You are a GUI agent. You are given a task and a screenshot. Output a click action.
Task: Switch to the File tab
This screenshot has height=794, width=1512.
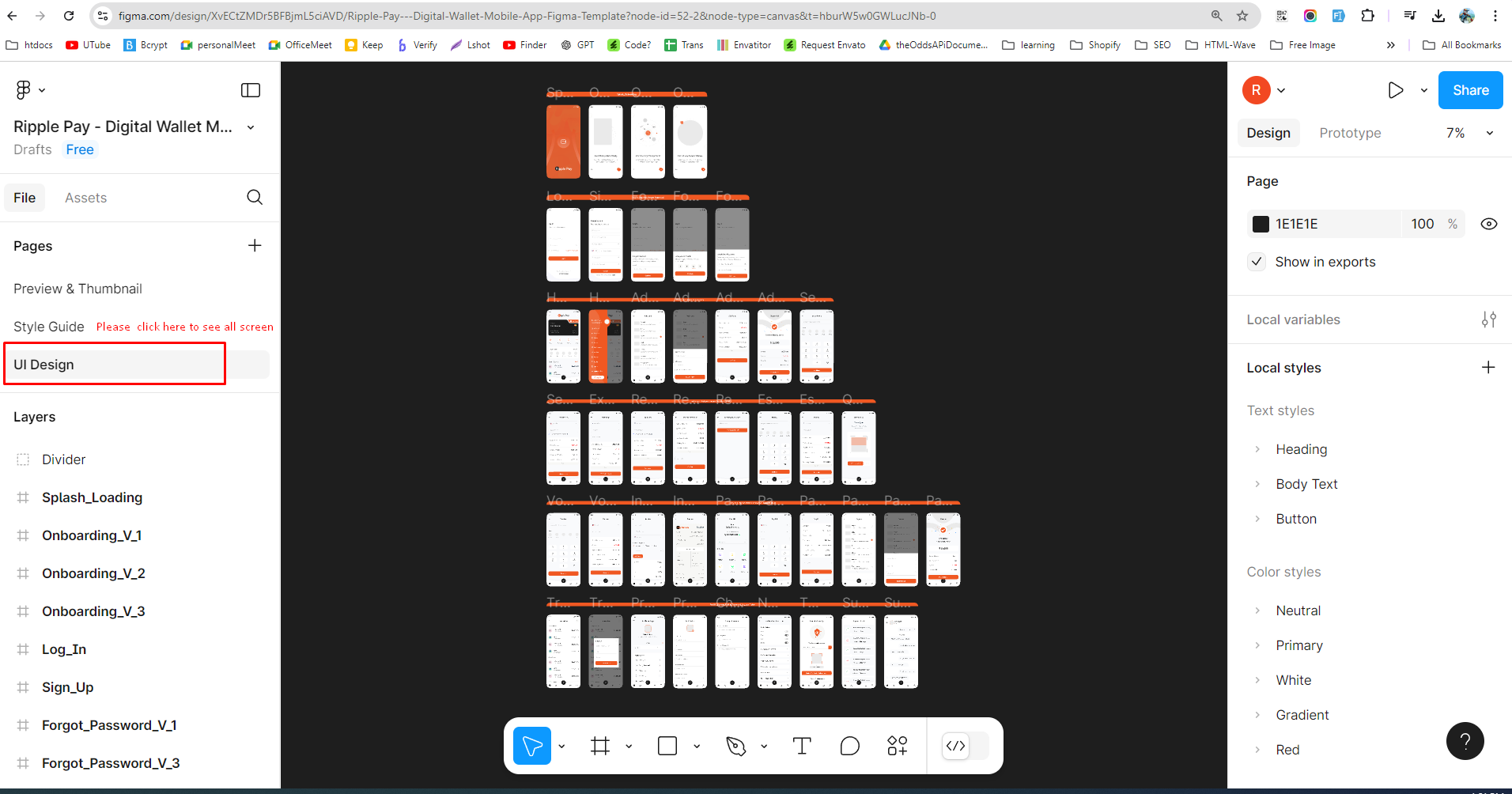point(25,198)
